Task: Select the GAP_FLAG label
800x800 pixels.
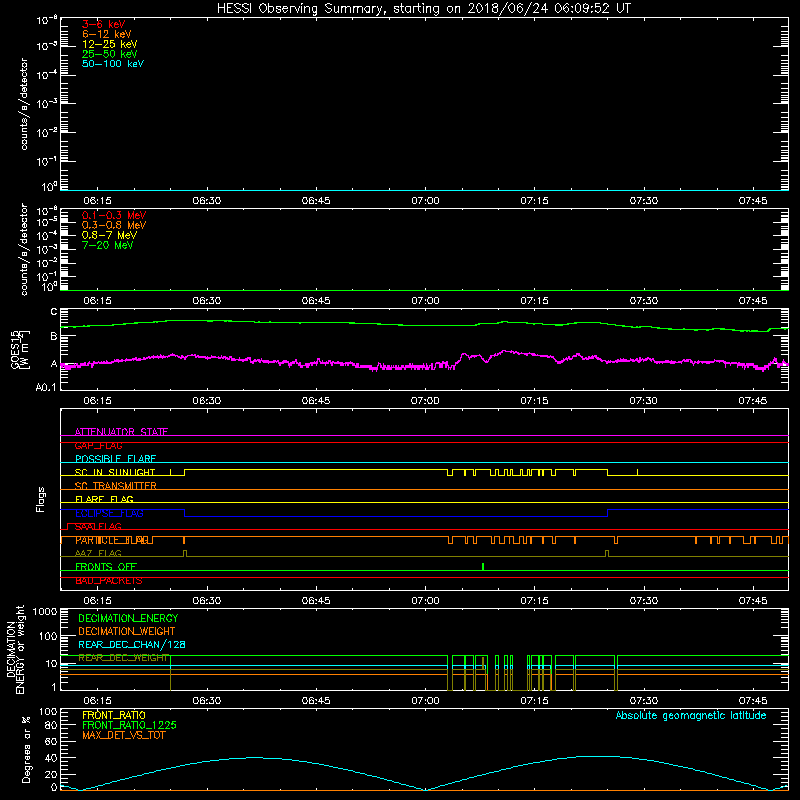Action: pos(98,445)
